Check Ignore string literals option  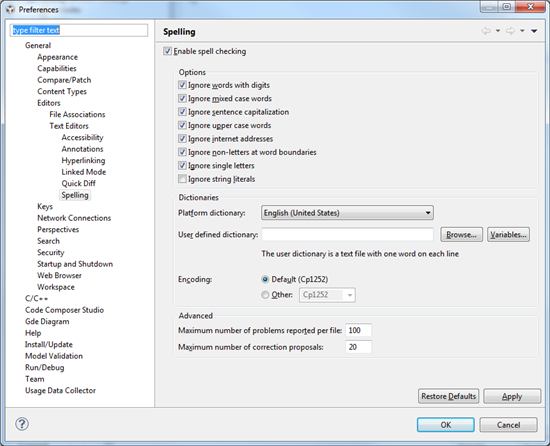click(x=182, y=179)
